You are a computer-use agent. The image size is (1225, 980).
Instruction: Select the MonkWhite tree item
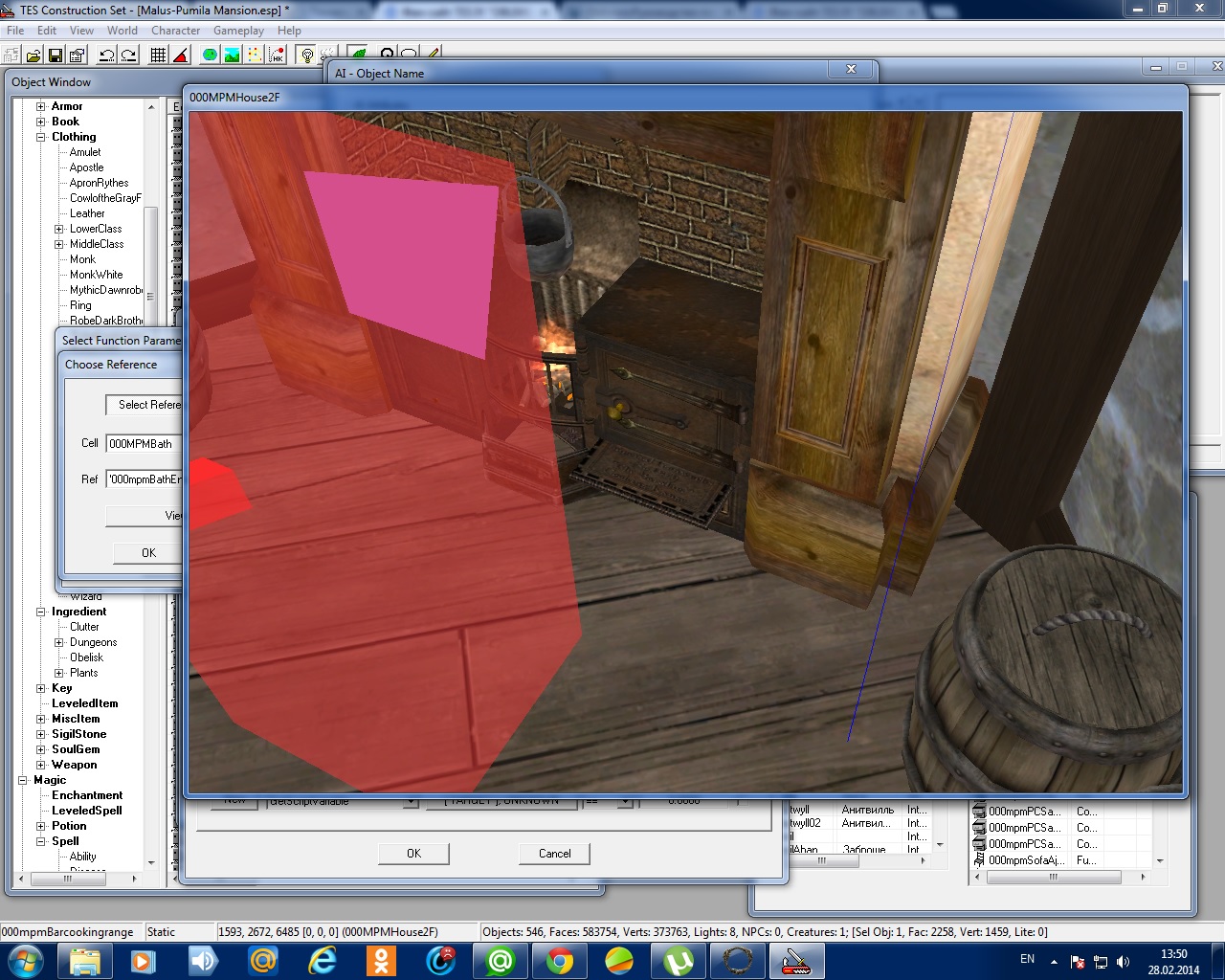96,275
